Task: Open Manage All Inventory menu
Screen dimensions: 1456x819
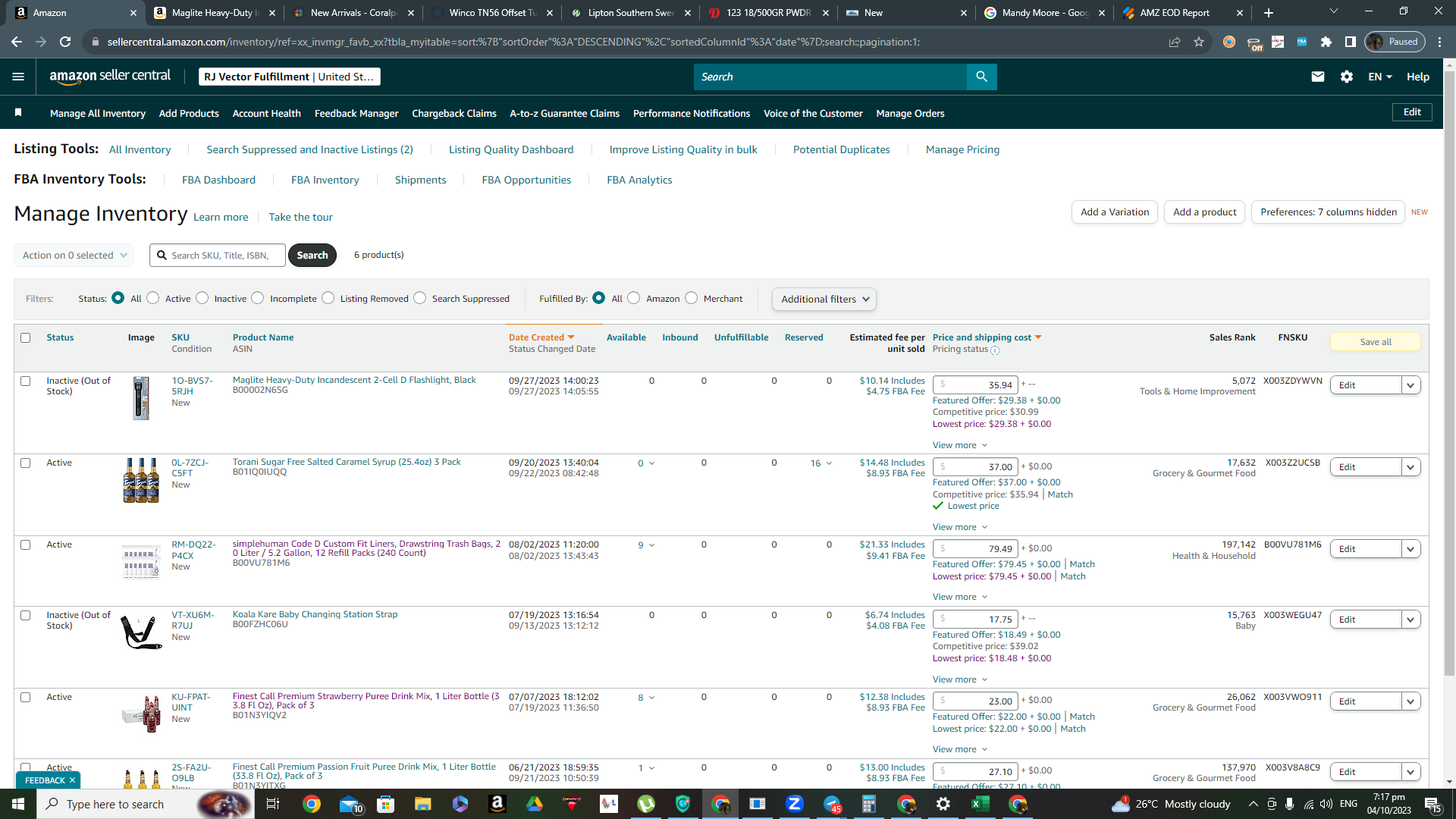Action: (98, 113)
